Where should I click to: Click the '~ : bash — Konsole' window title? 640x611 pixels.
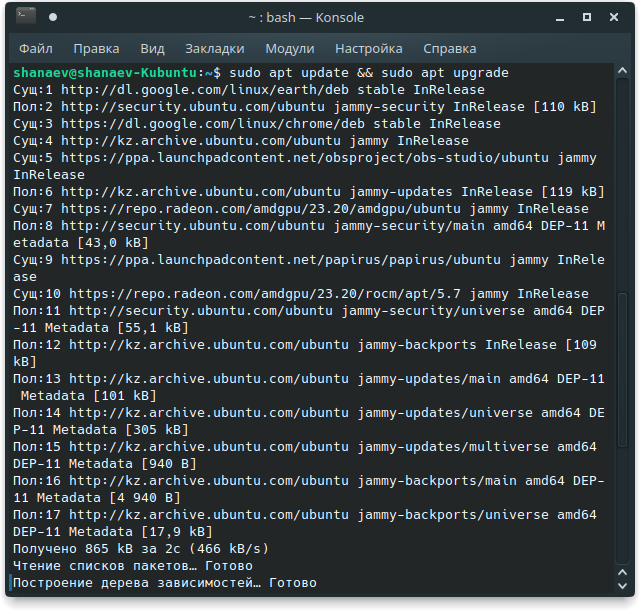306,18
